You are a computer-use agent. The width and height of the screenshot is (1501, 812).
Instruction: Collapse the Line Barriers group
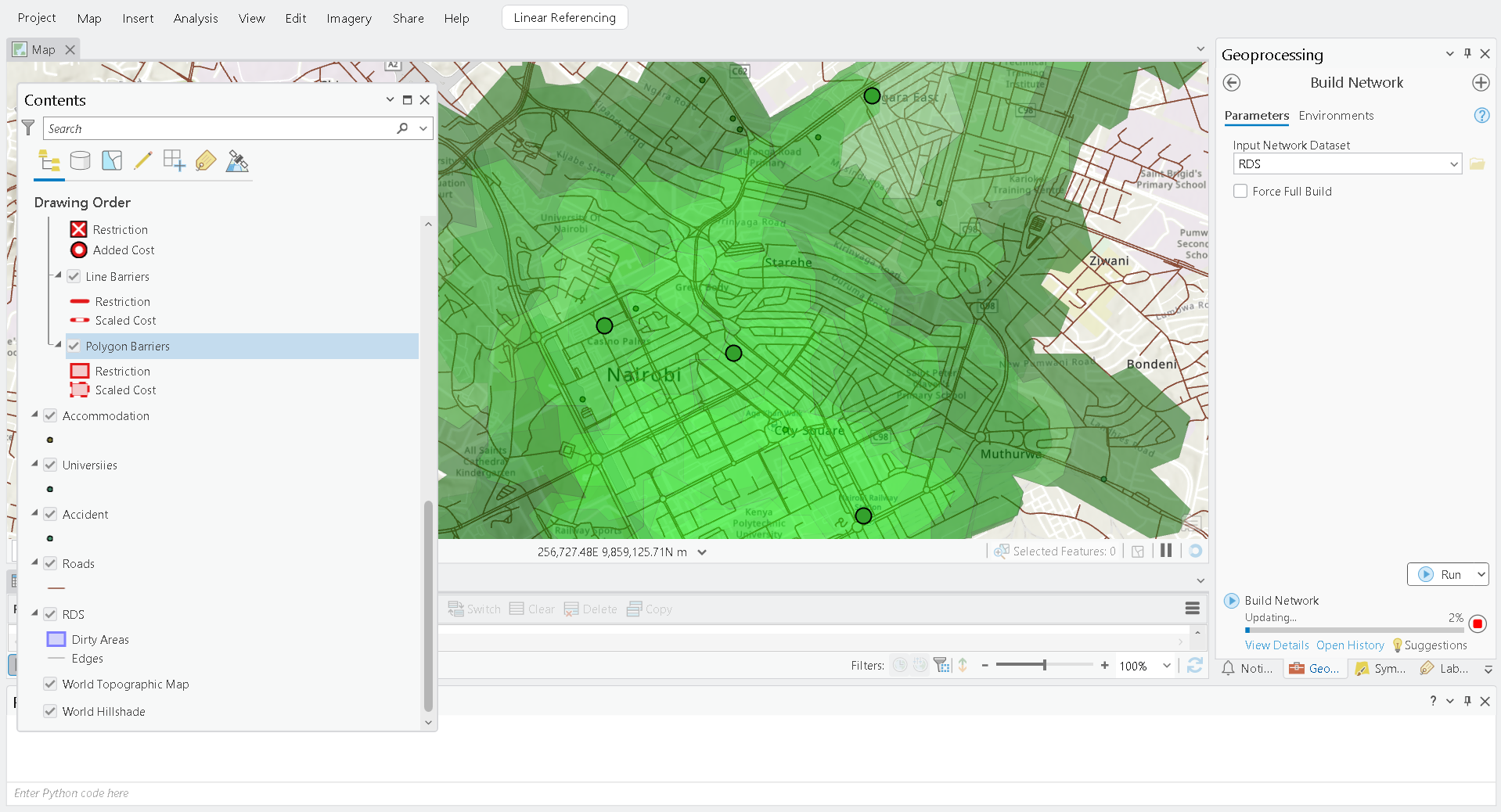point(58,275)
